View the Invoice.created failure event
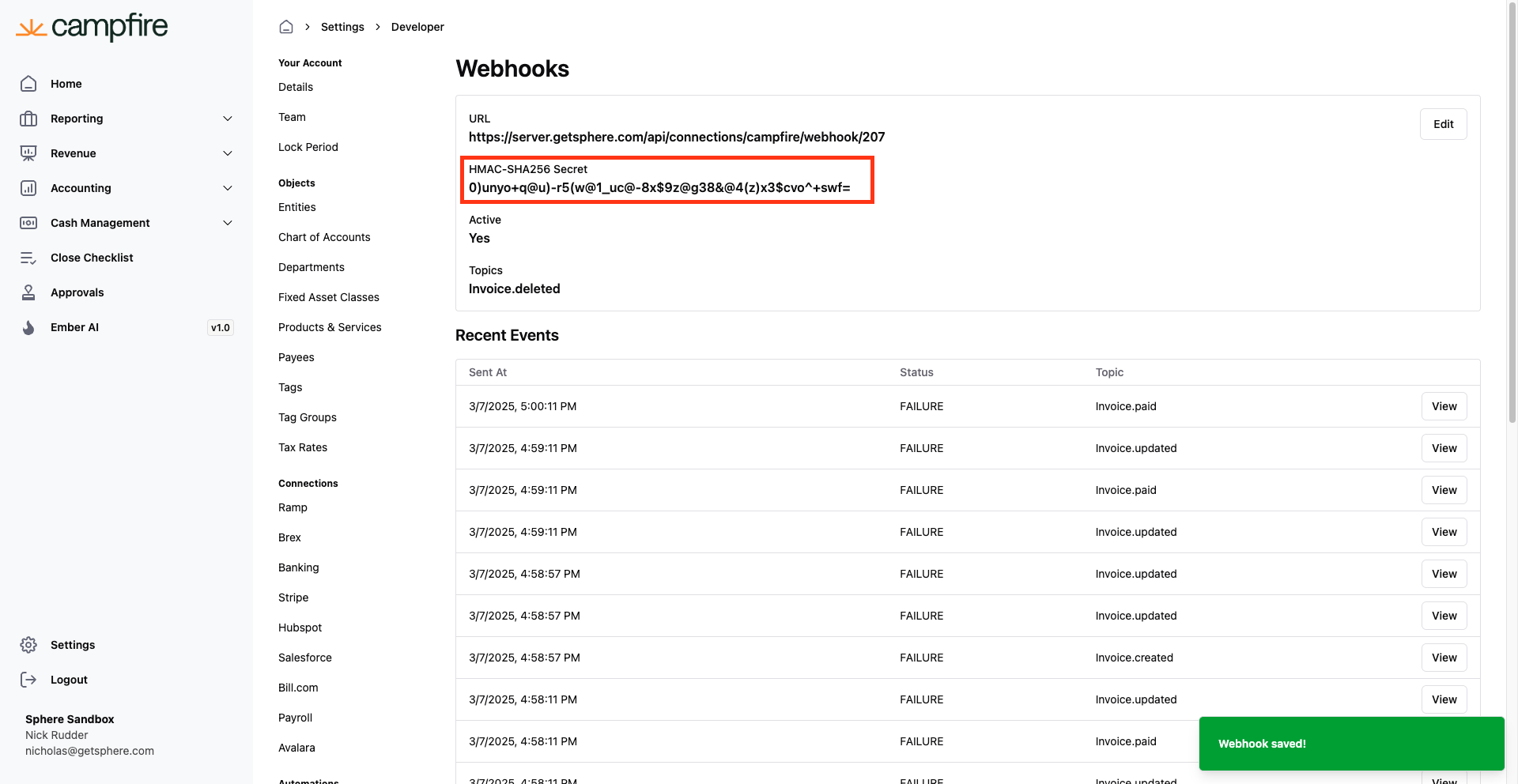Screen dimensions: 1518x784 pos(1444,658)
